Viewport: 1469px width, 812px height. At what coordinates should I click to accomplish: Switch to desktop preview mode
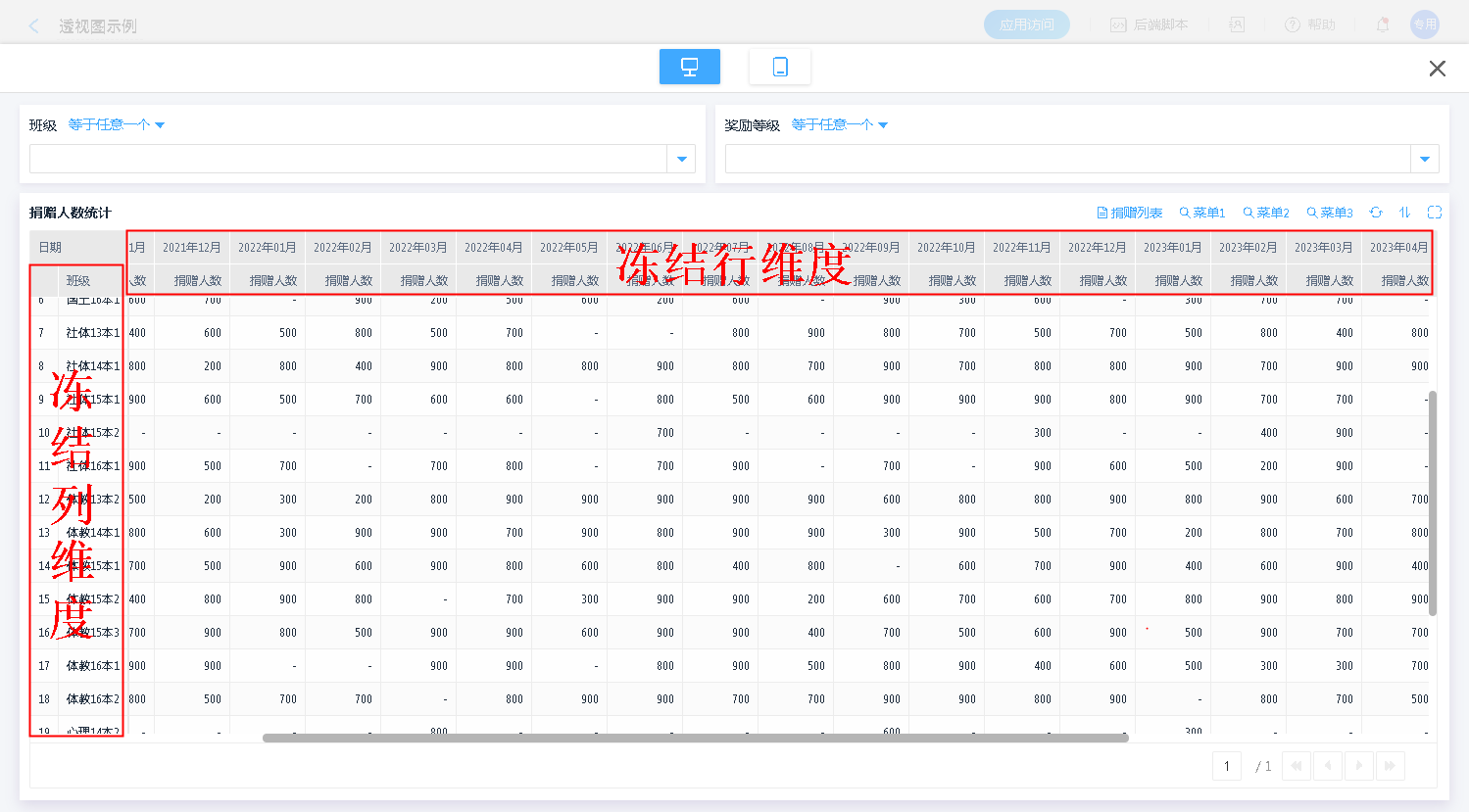point(689,67)
